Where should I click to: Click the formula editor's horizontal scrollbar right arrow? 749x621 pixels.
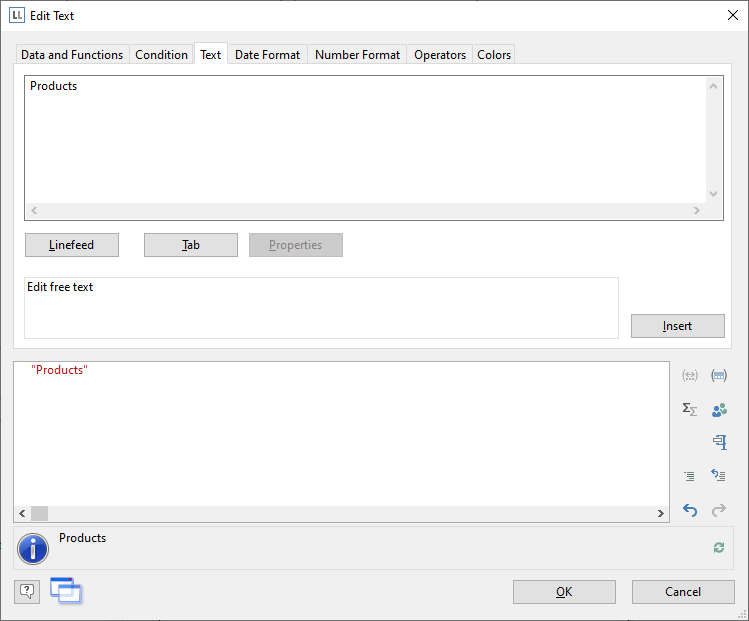tap(660, 513)
